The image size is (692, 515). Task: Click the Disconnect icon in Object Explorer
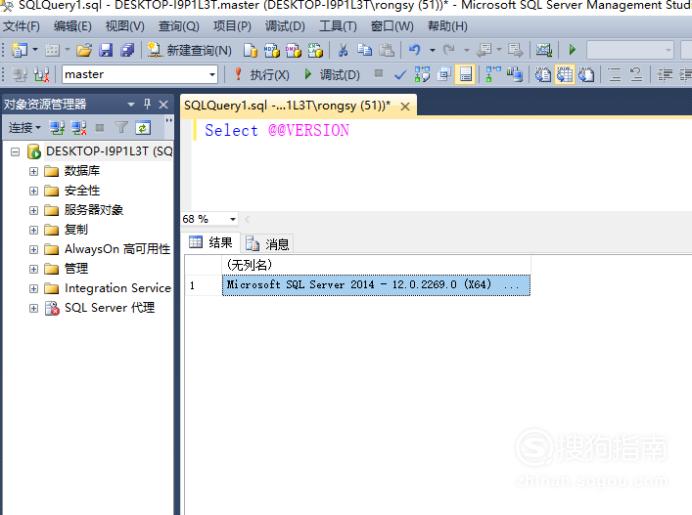click(x=79, y=128)
